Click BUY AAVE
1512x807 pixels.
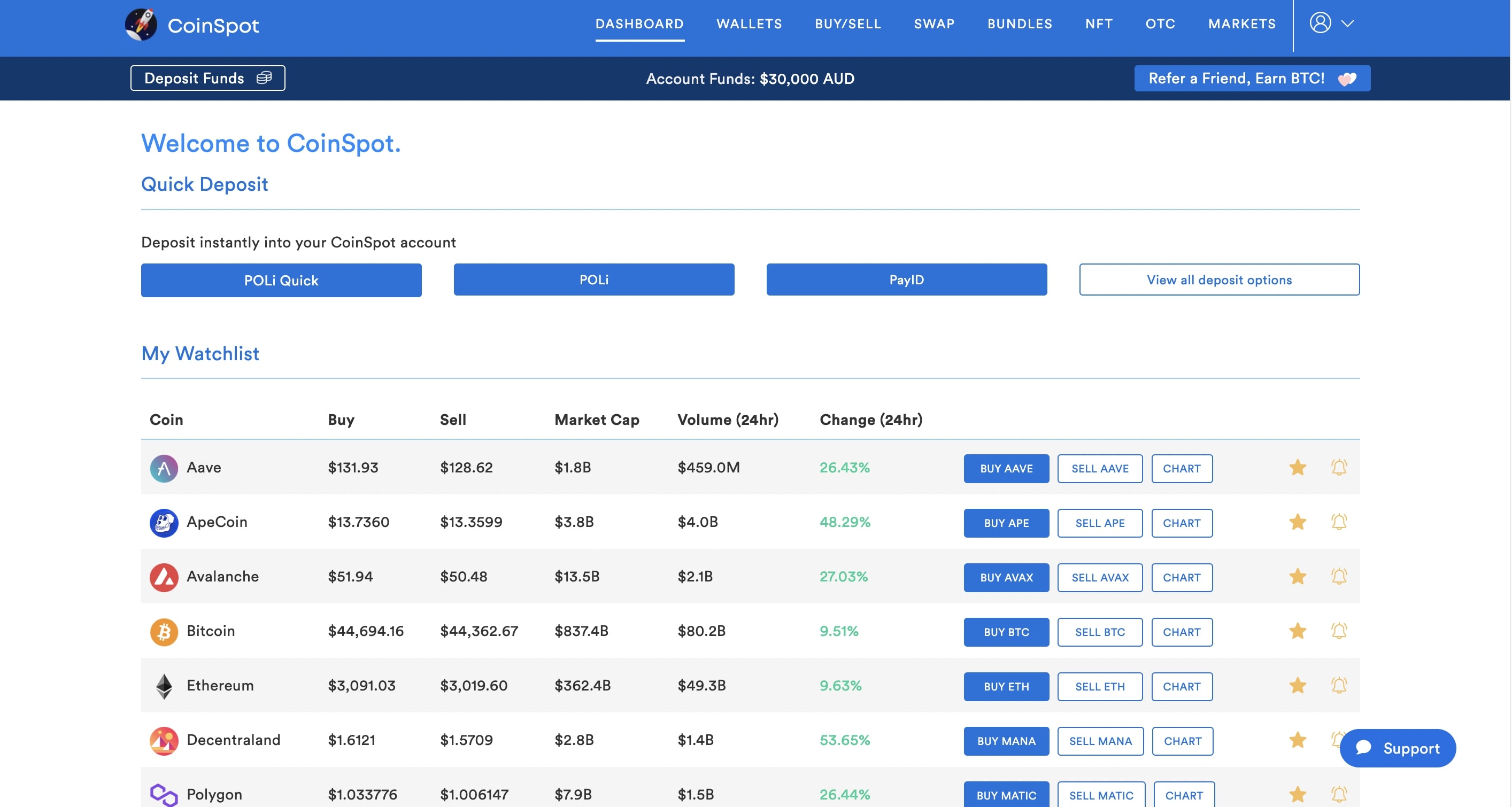[1006, 468]
